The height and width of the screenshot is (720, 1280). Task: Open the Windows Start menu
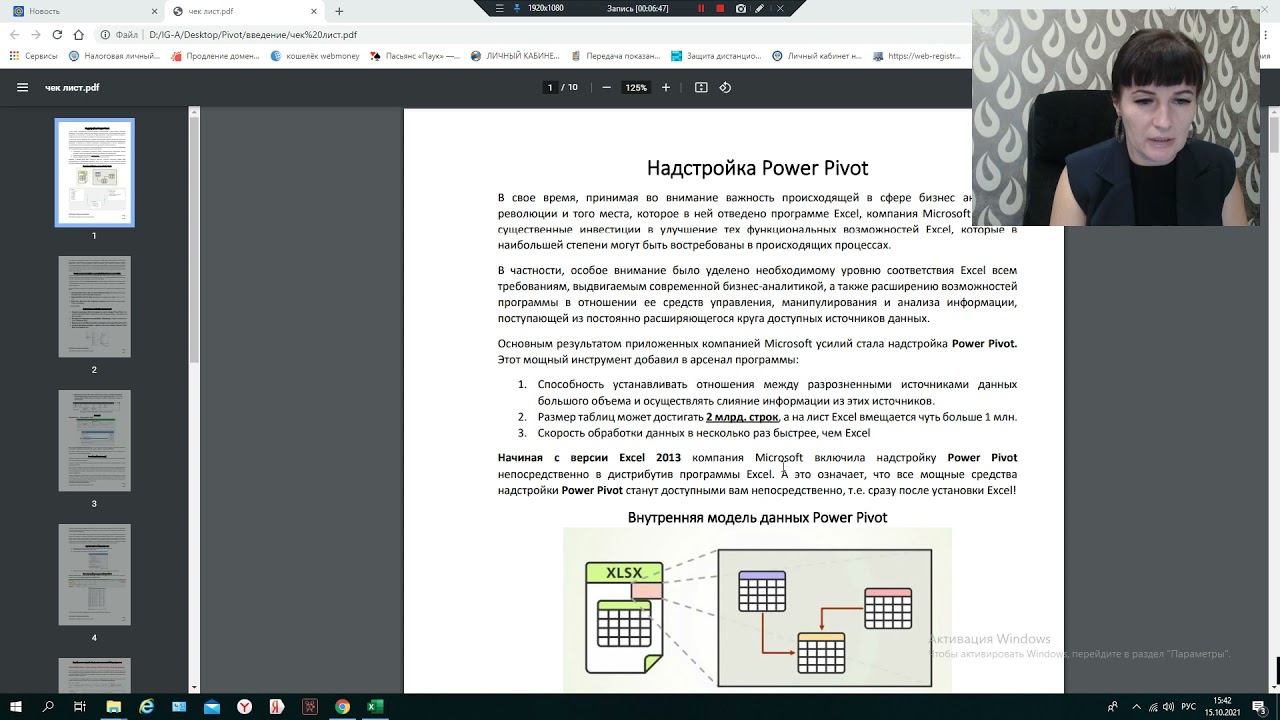[x=16, y=706]
